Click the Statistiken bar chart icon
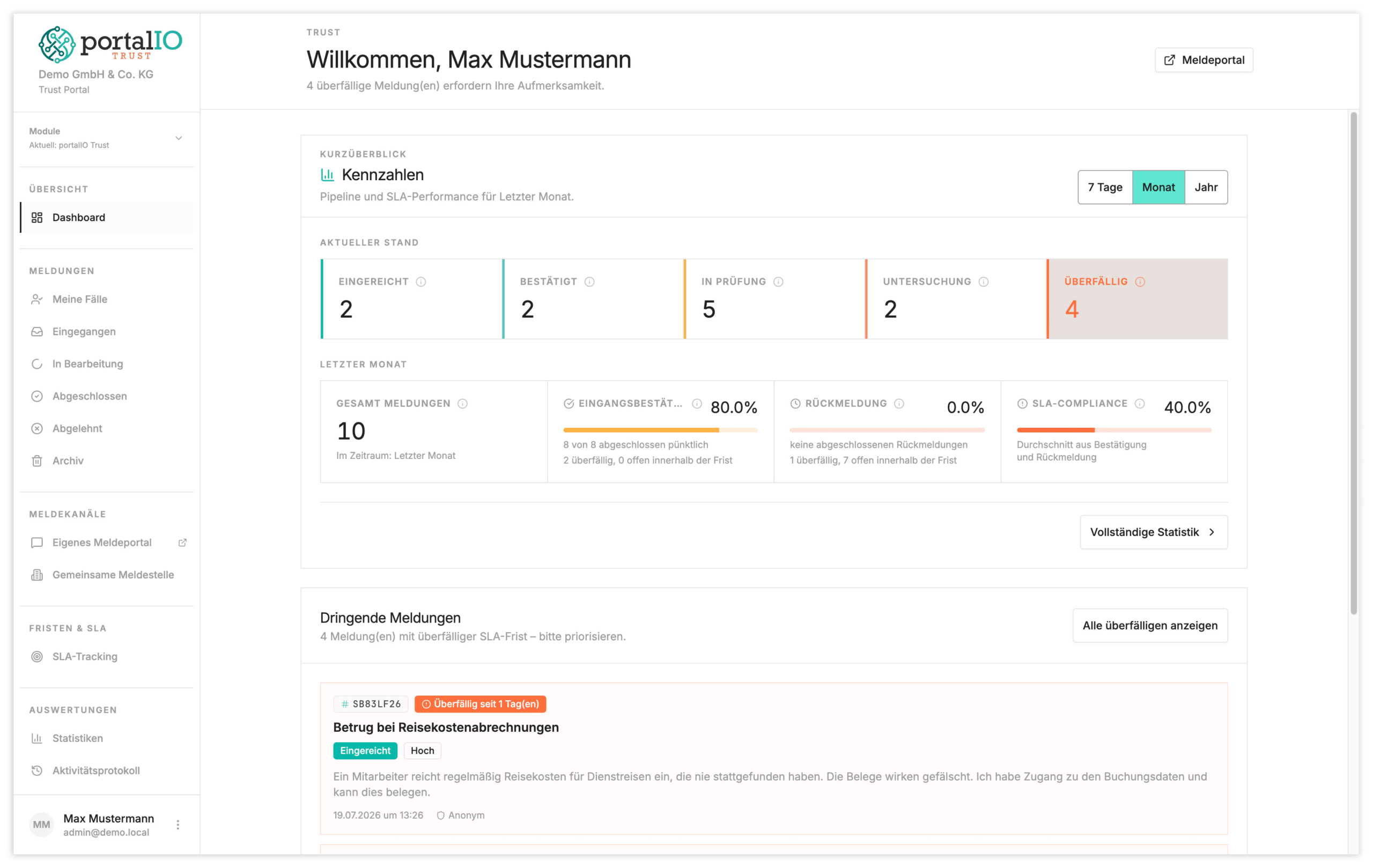1373x868 pixels. point(37,738)
